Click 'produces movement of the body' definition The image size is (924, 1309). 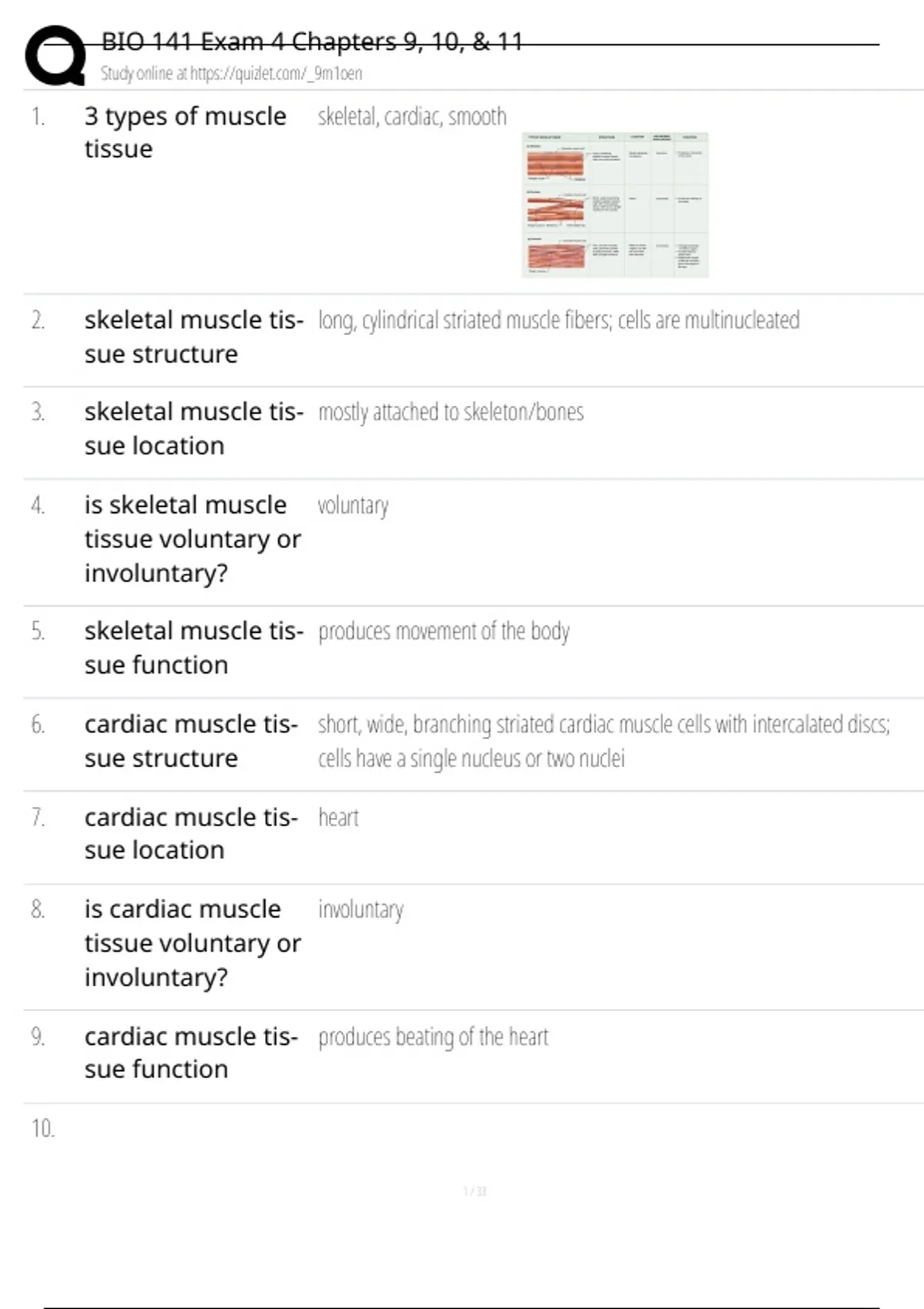[444, 631]
